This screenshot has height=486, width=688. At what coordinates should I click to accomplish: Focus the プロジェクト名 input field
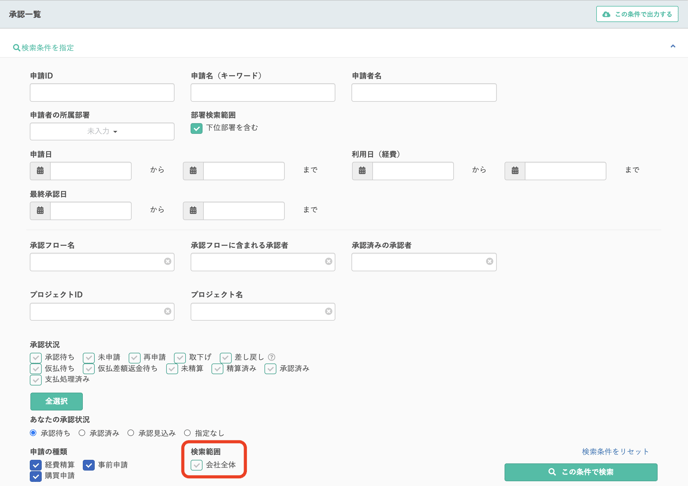point(263,312)
